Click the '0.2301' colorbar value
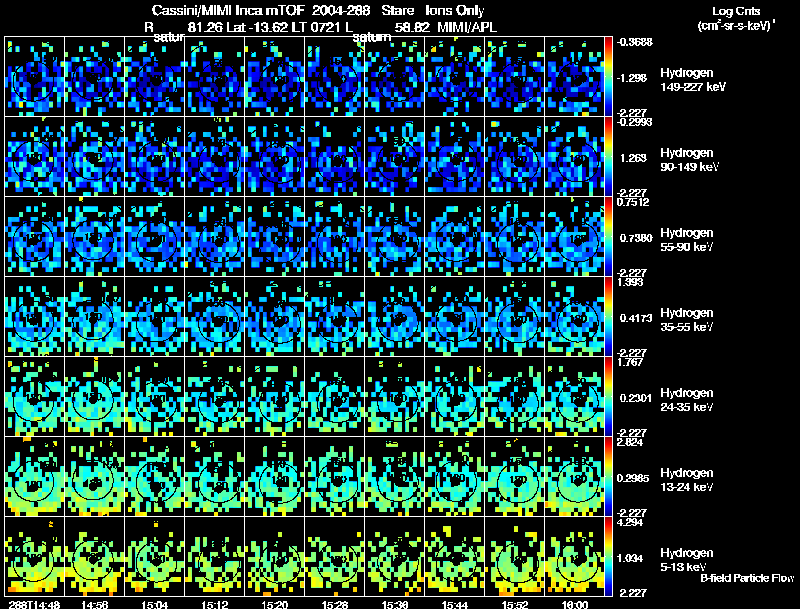 click(636, 398)
